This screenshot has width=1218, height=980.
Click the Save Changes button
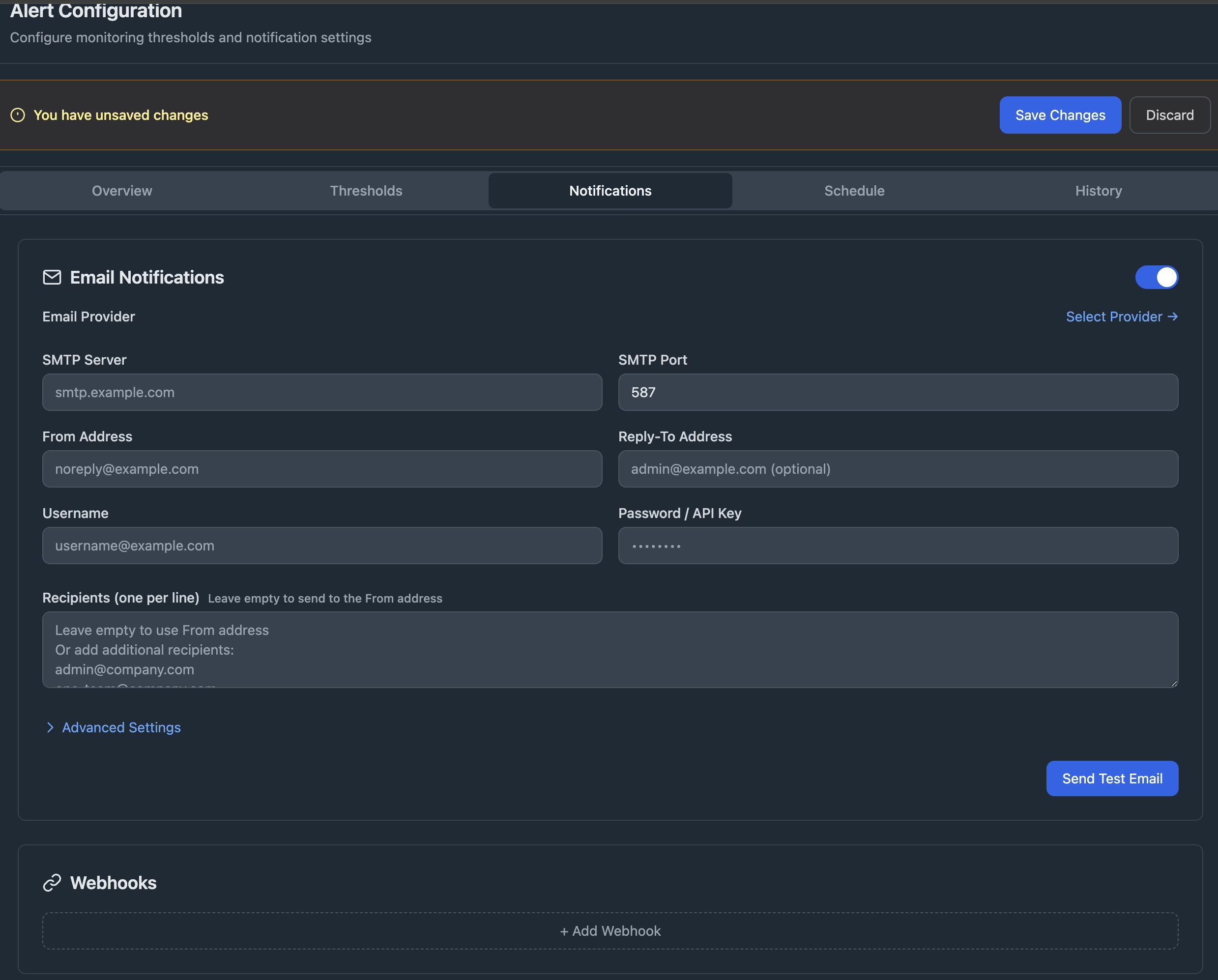coord(1060,115)
